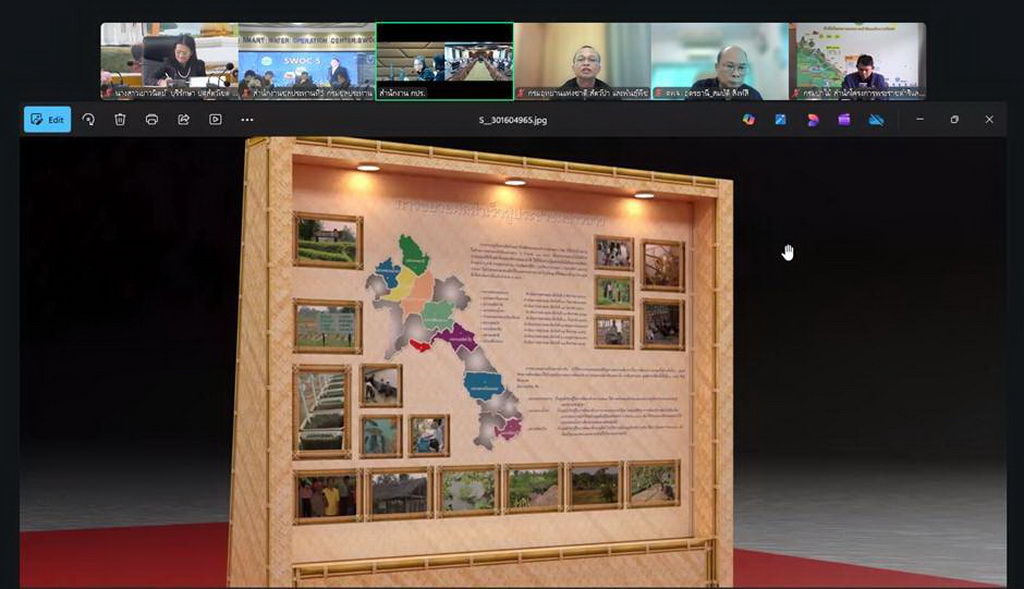Start the slideshow from the toolbar

click(215, 119)
